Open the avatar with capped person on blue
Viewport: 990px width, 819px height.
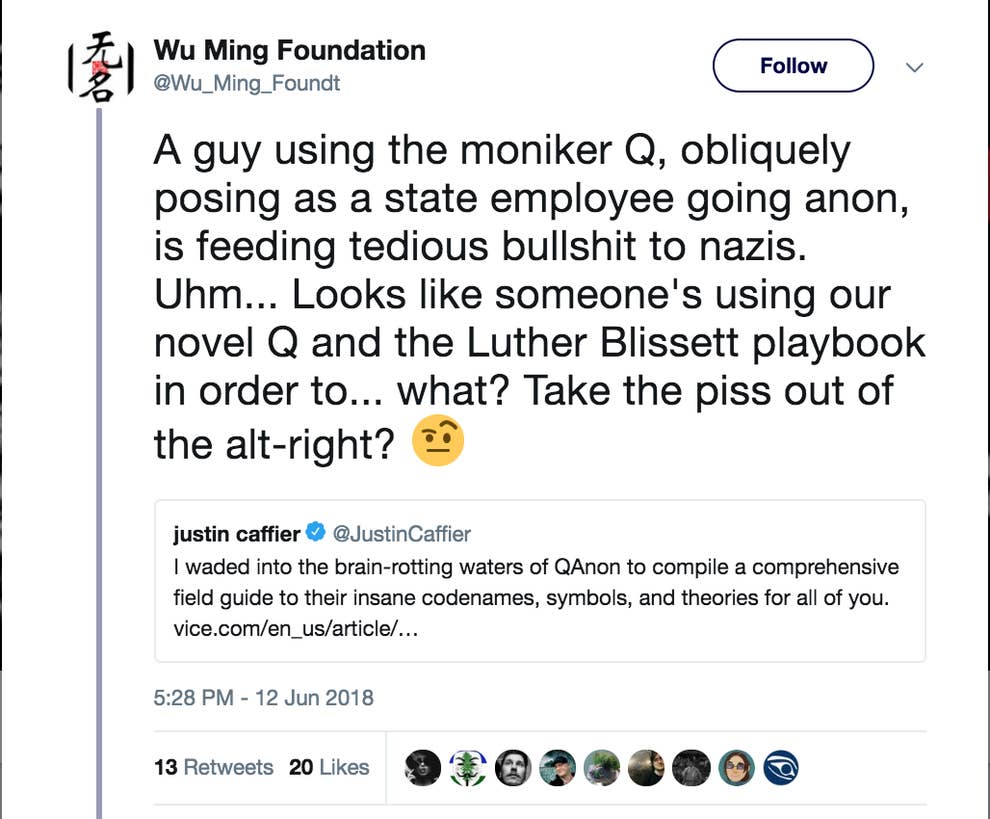pos(557,767)
